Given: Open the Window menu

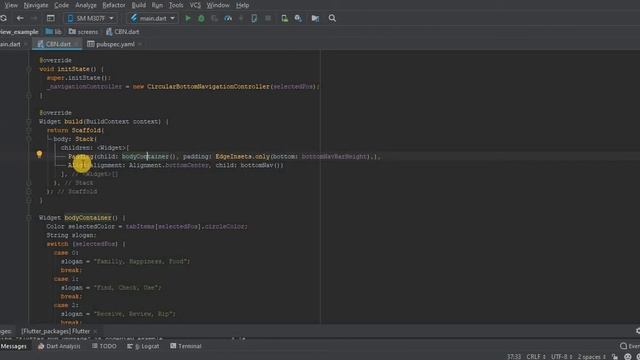Looking at the screenshot, I should coord(218,5).
